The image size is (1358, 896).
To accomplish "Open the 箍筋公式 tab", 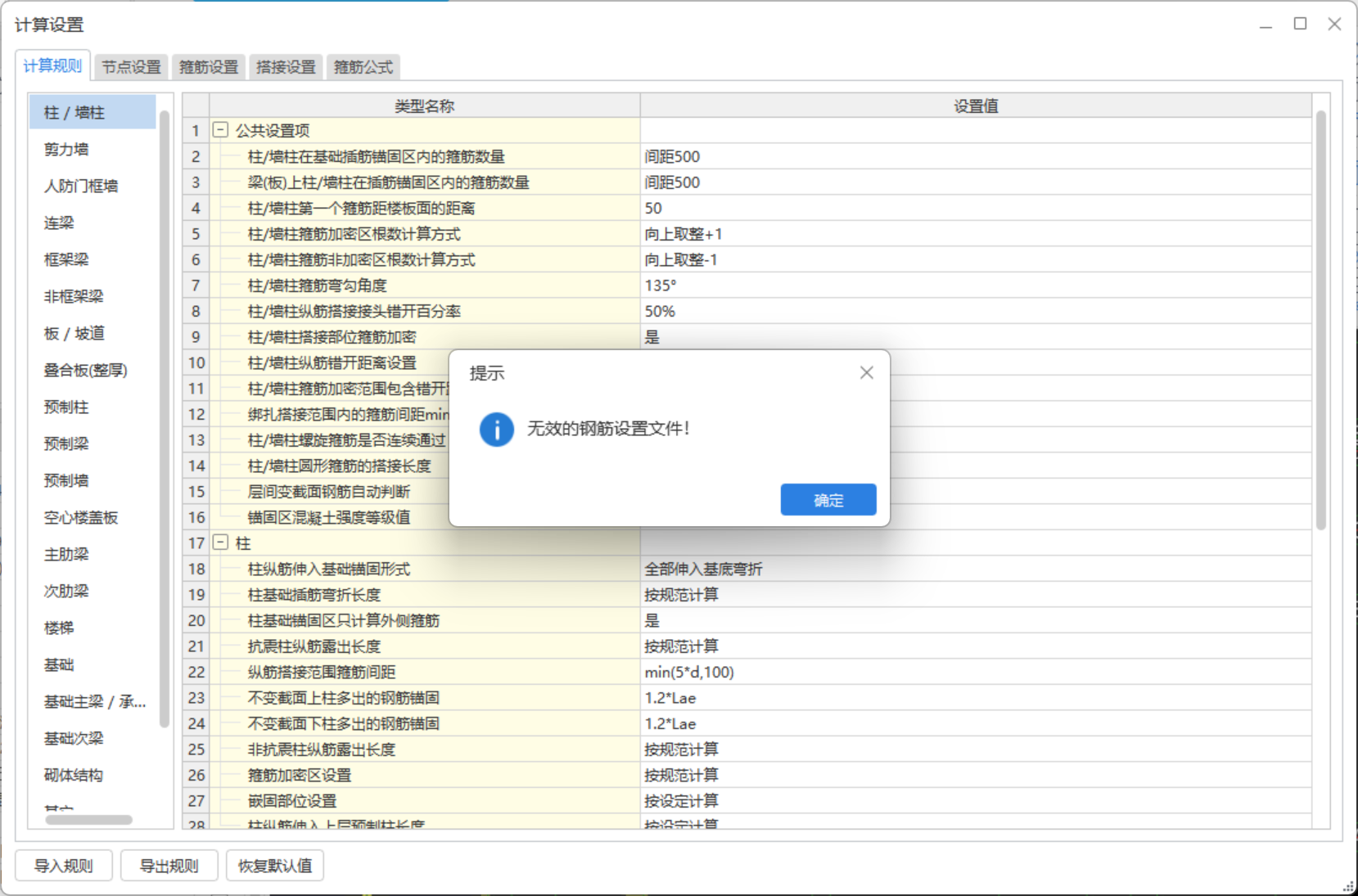I will (363, 67).
